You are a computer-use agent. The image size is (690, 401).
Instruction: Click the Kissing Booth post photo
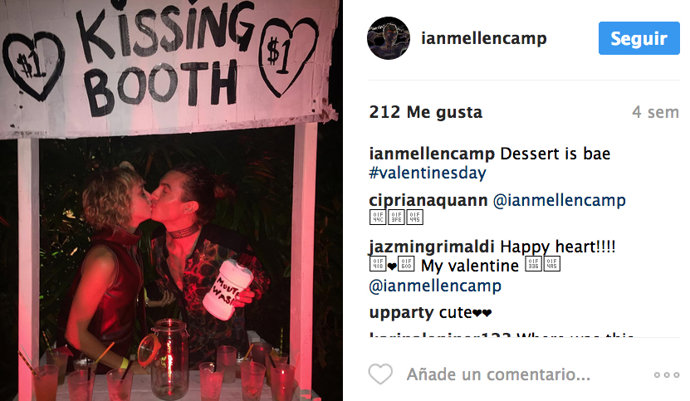pos(171,200)
